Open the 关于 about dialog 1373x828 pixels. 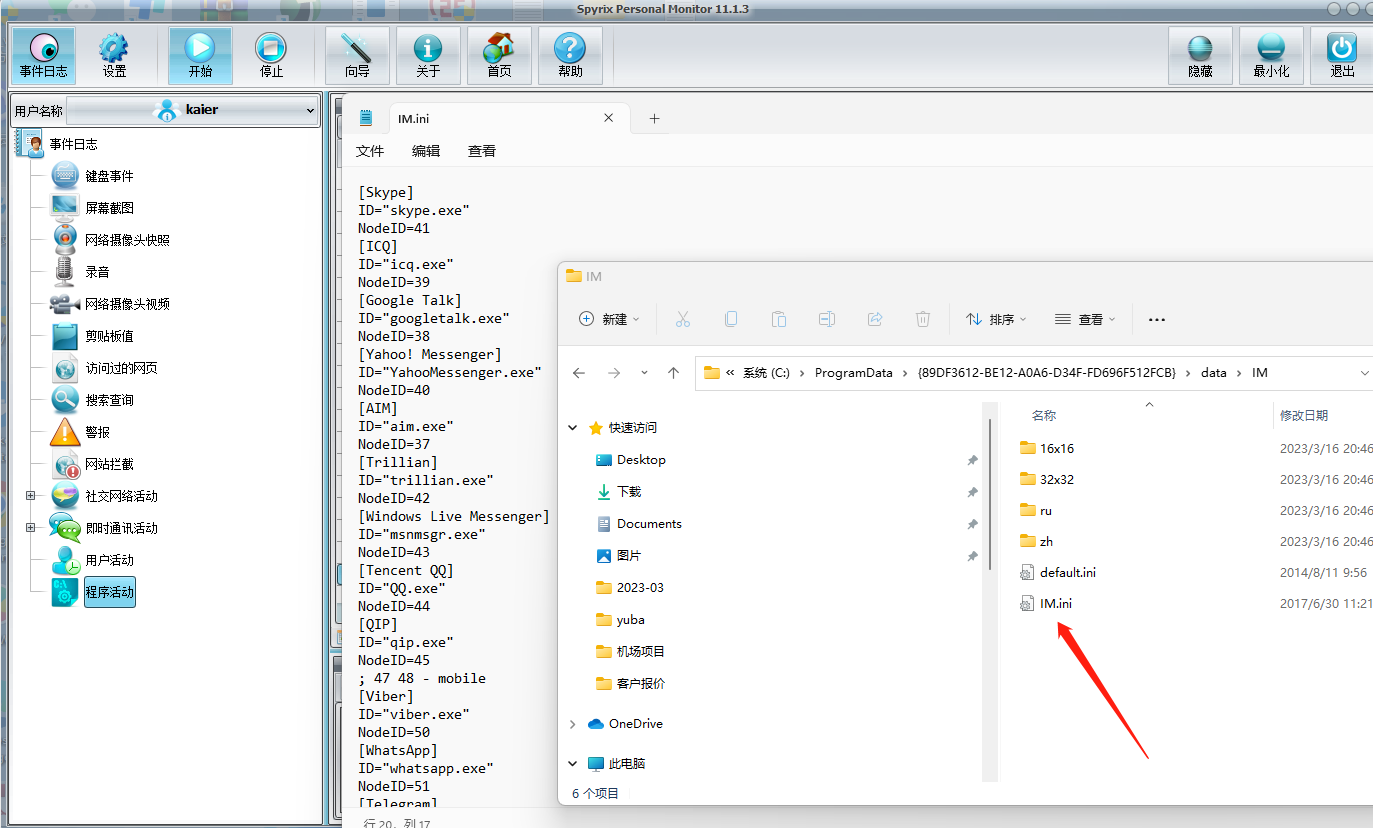[x=428, y=55]
